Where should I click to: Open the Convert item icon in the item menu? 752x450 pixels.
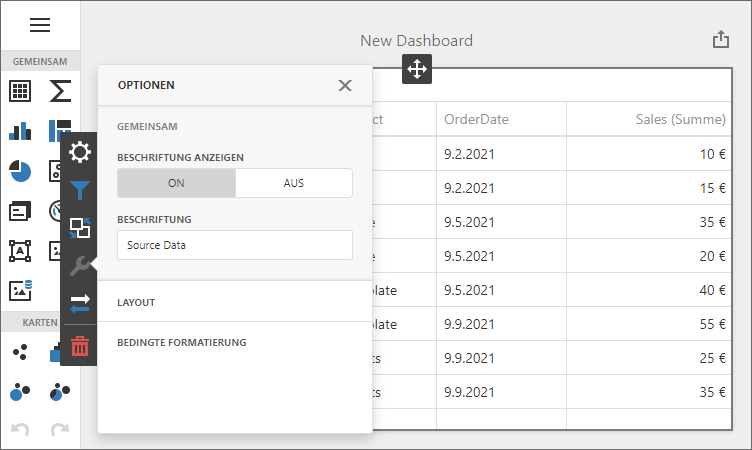(80, 228)
